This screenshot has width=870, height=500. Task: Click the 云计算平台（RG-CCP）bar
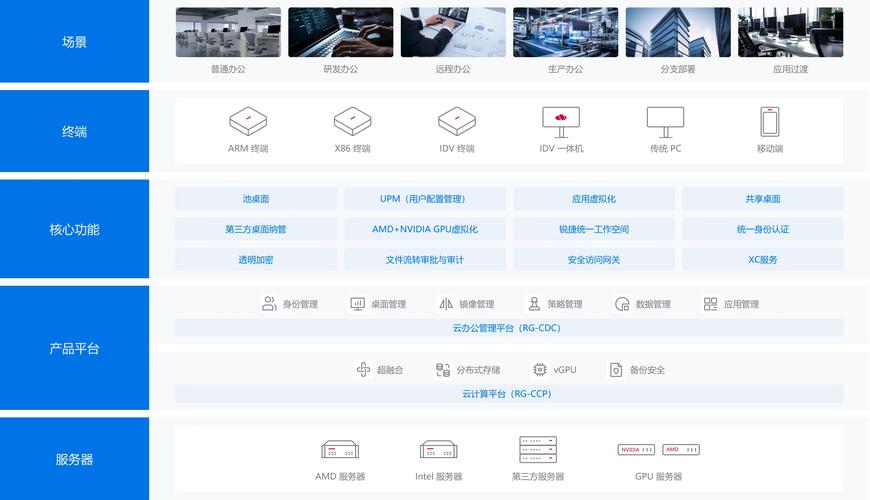tap(509, 393)
